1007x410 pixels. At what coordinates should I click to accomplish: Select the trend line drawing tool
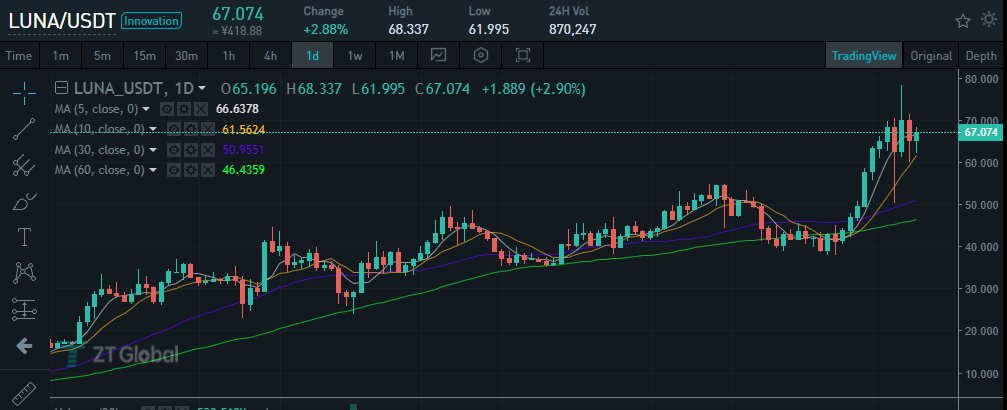click(24, 129)
